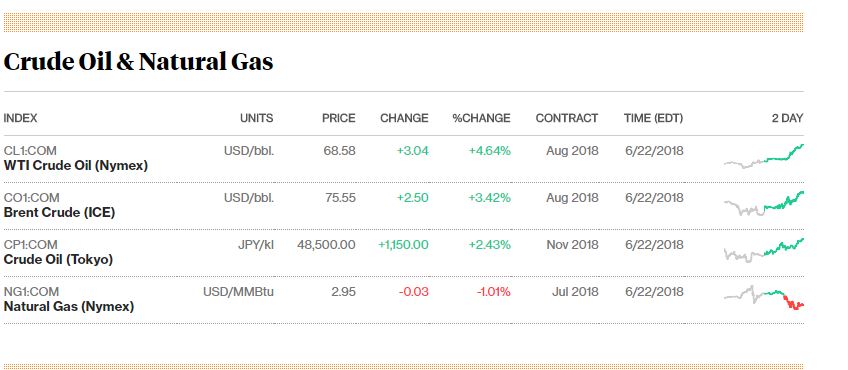Click the %CHANGE column header
Viewport: 848px width, 370px height.
point(481,118)
